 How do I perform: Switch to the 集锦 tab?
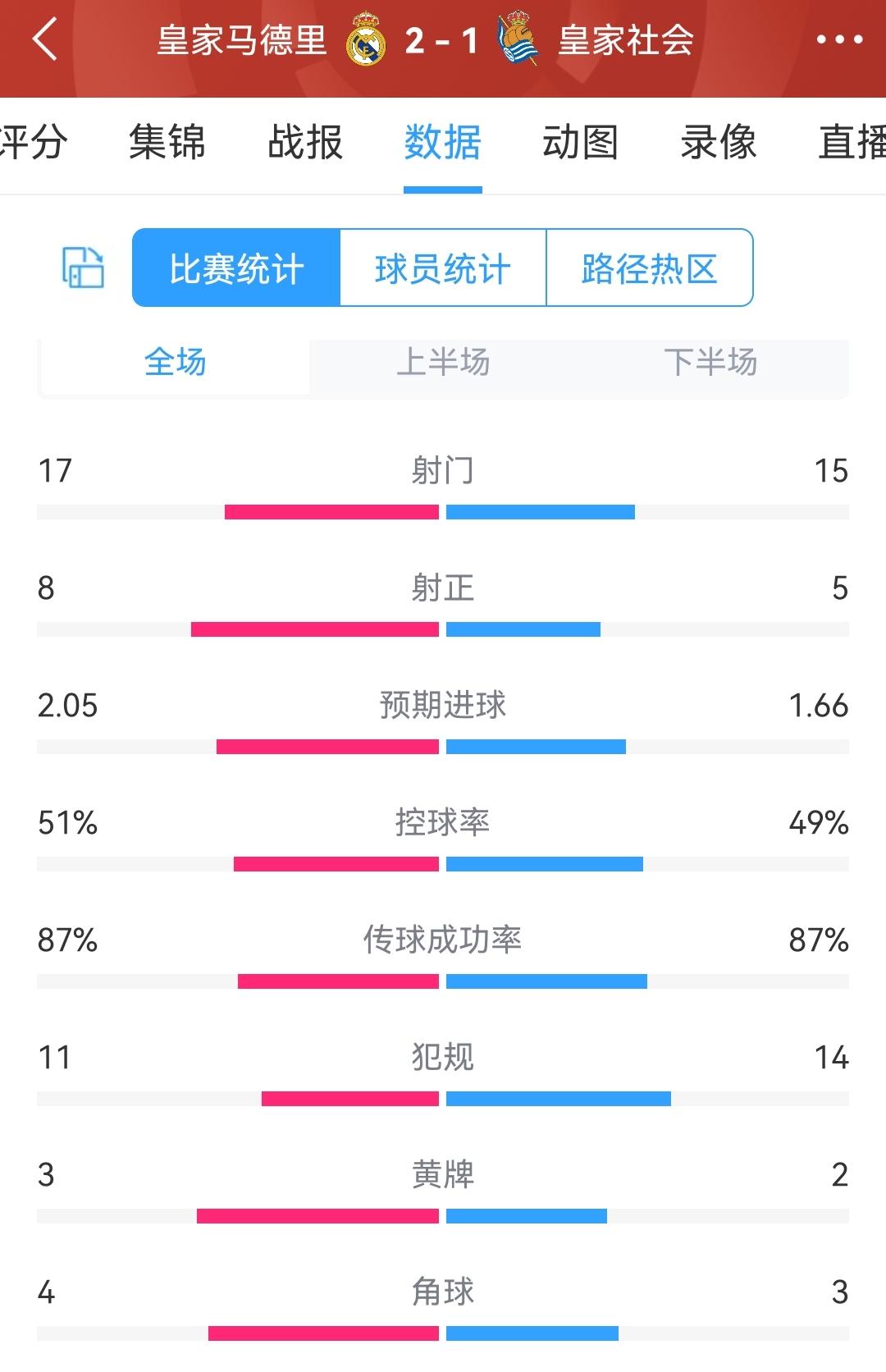167,143
